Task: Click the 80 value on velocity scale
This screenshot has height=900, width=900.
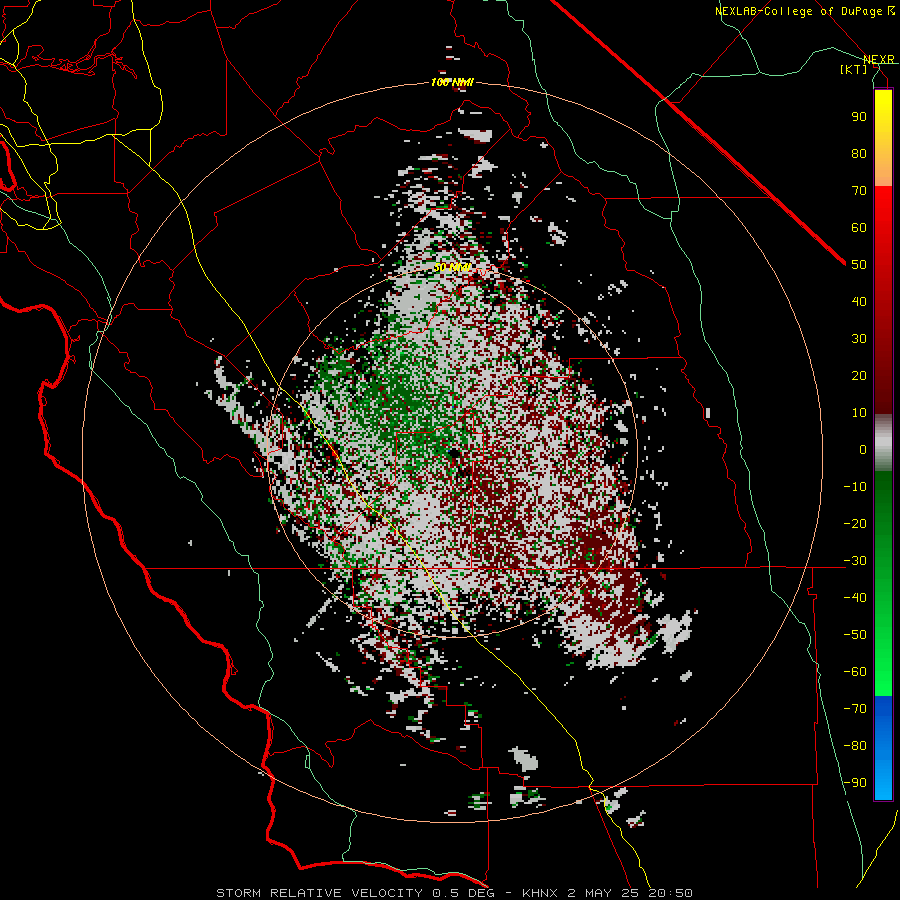Action: click(859, 154)
